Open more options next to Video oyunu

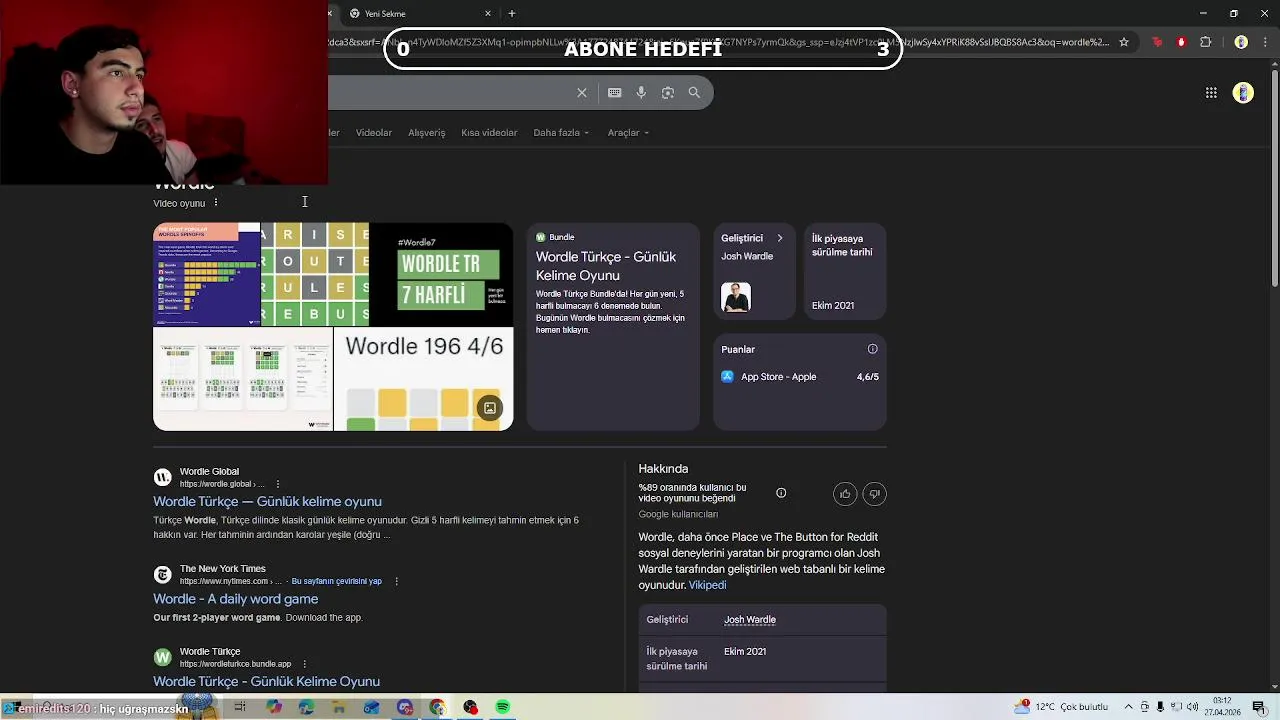tap(215, 202)
